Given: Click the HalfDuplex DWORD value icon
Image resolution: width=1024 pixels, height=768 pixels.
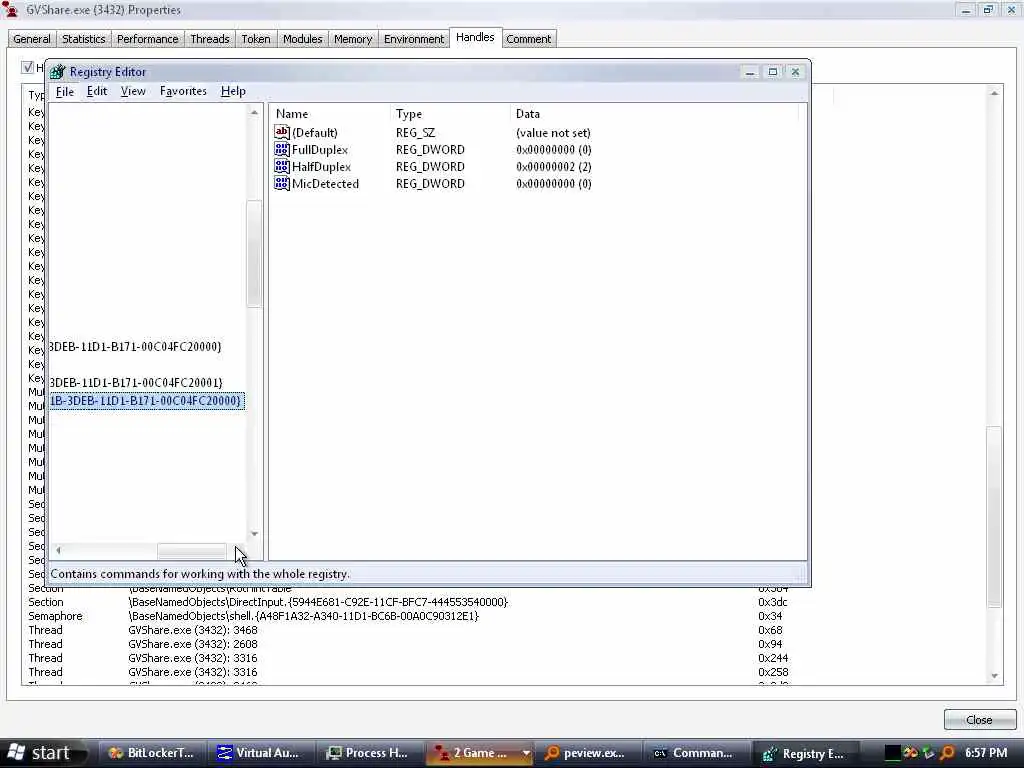Looking at the screenshot, I should click(281, 167).
